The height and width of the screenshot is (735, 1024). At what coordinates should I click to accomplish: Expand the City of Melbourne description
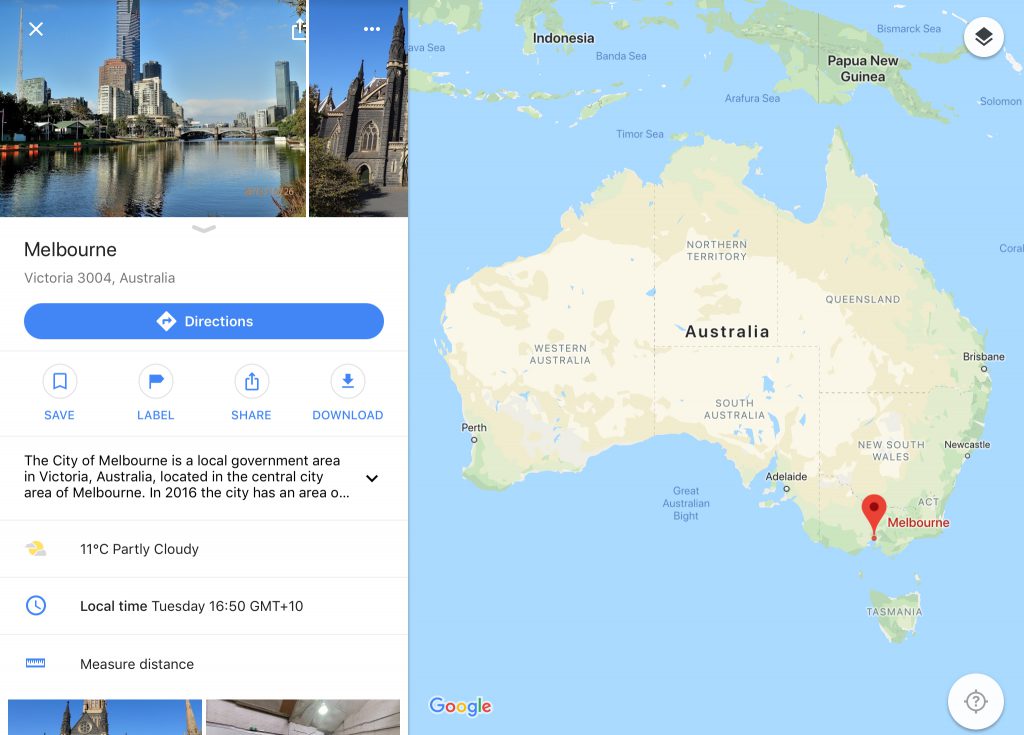click(x=372, y=478)
